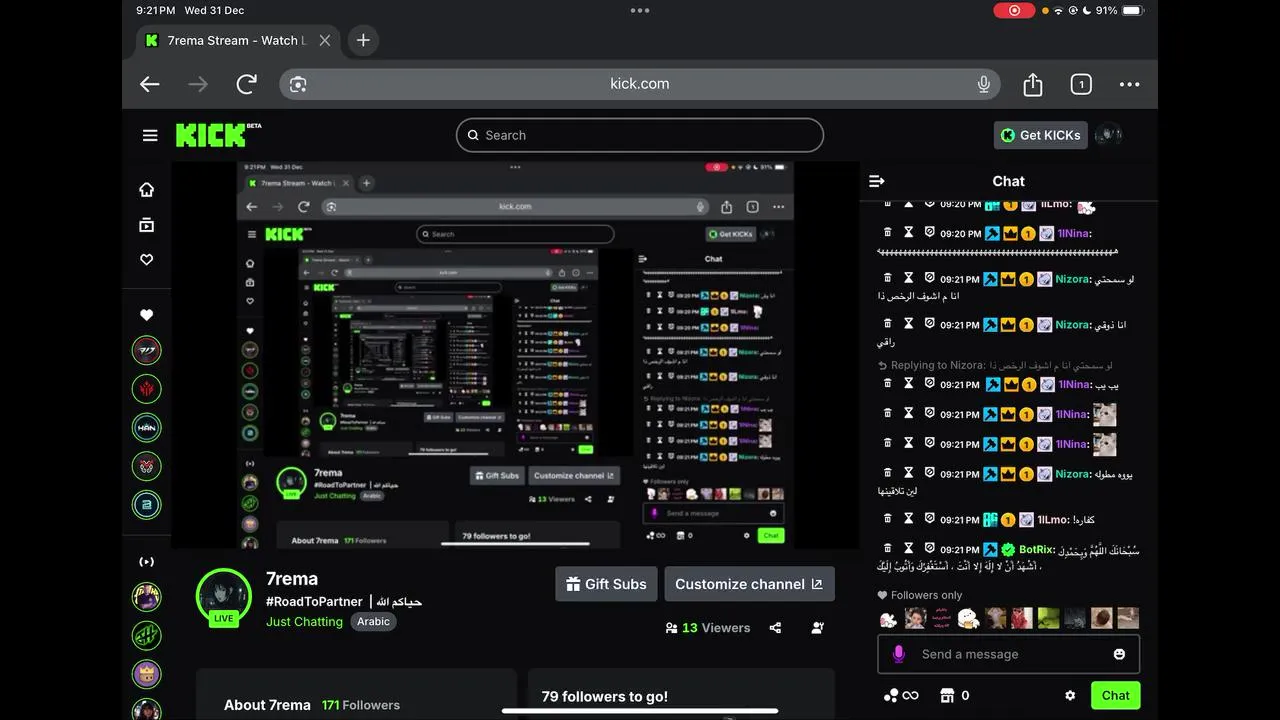Ban 1lNina via 'يب يب' shield icon
Screen dimensions: 1280x720
[929, 383]
